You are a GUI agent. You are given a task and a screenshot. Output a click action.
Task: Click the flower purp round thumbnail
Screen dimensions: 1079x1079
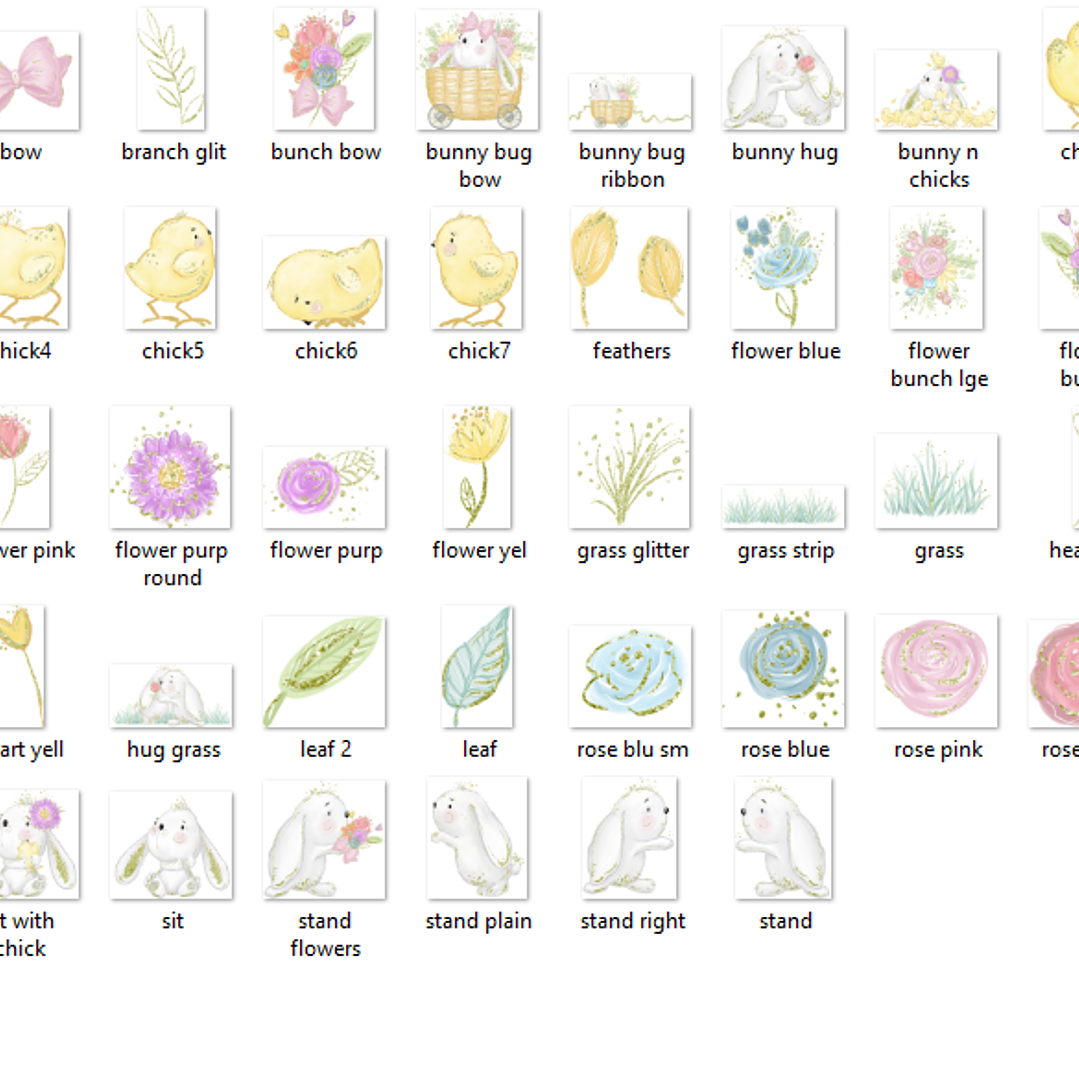171,467
